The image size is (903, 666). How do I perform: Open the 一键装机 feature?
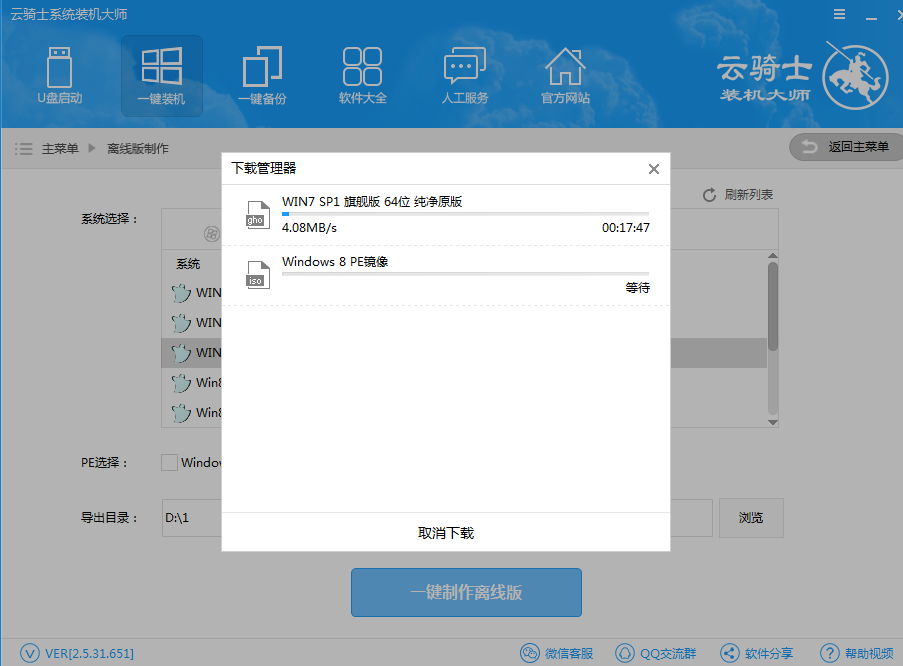point(161,76)
